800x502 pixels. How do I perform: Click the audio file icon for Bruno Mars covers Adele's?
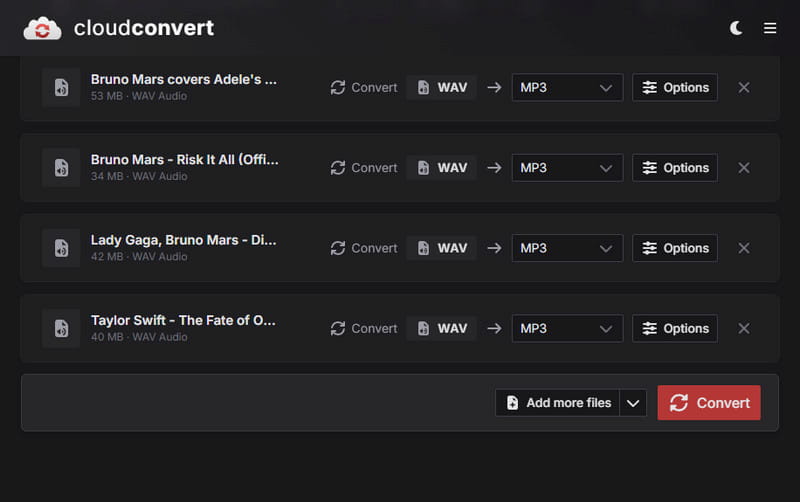(61, 87)
